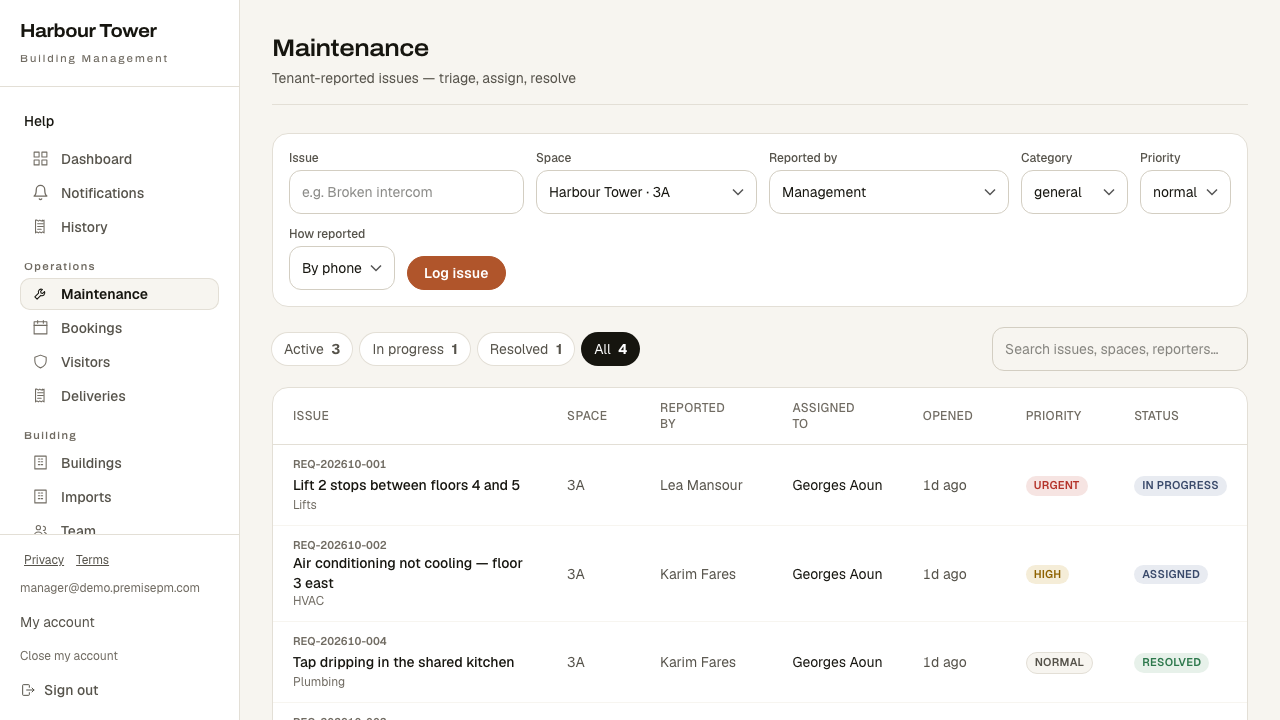Click the HIGH priority badge
Screen dimensions: 1280x720
click(x=1047, y=574)
